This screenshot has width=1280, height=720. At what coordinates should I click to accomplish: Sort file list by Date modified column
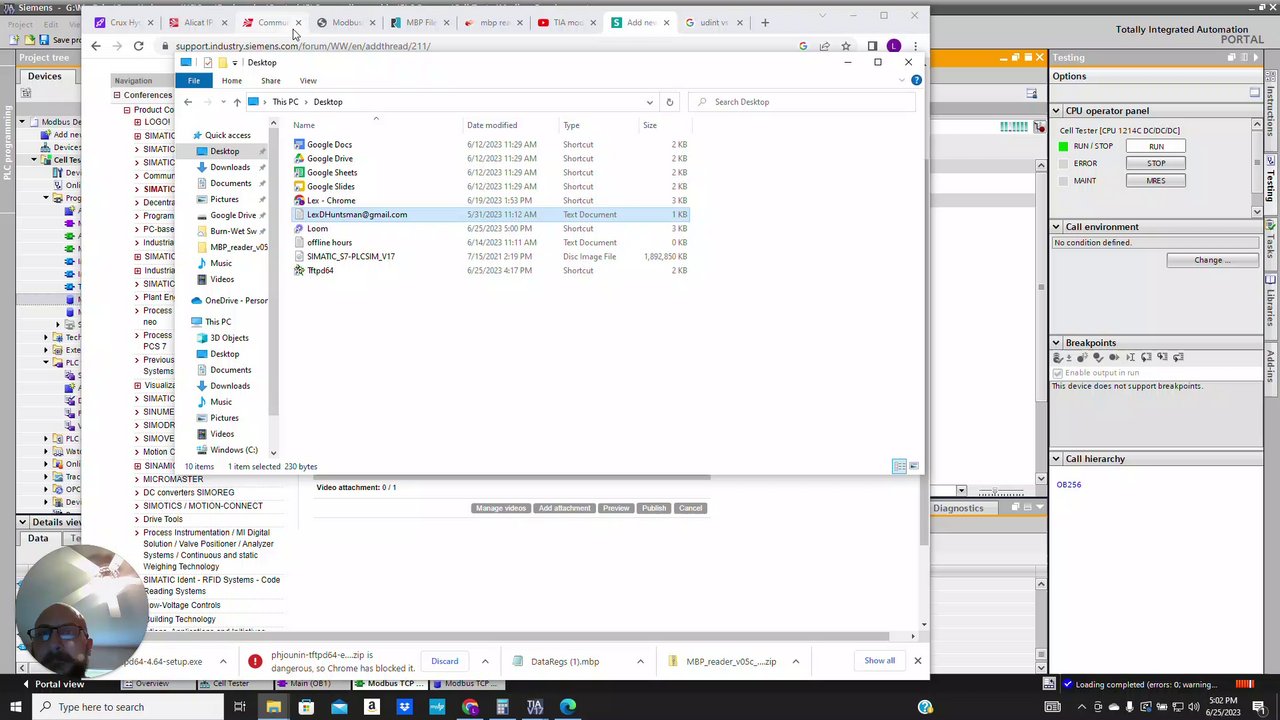pyautogui.click(x=492, y=126)
